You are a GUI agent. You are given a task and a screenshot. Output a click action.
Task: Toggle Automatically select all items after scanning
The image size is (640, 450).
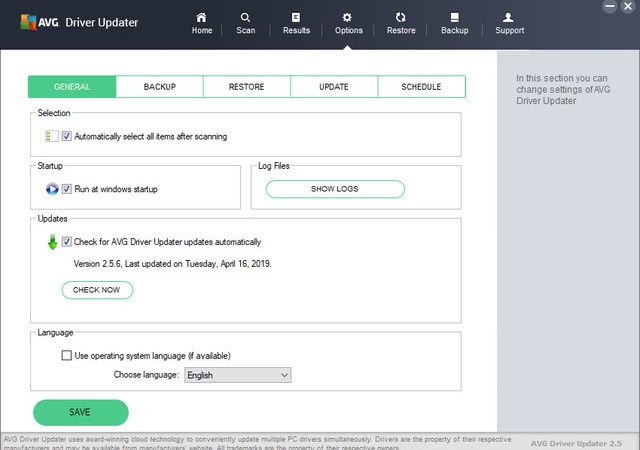[67, 136]
